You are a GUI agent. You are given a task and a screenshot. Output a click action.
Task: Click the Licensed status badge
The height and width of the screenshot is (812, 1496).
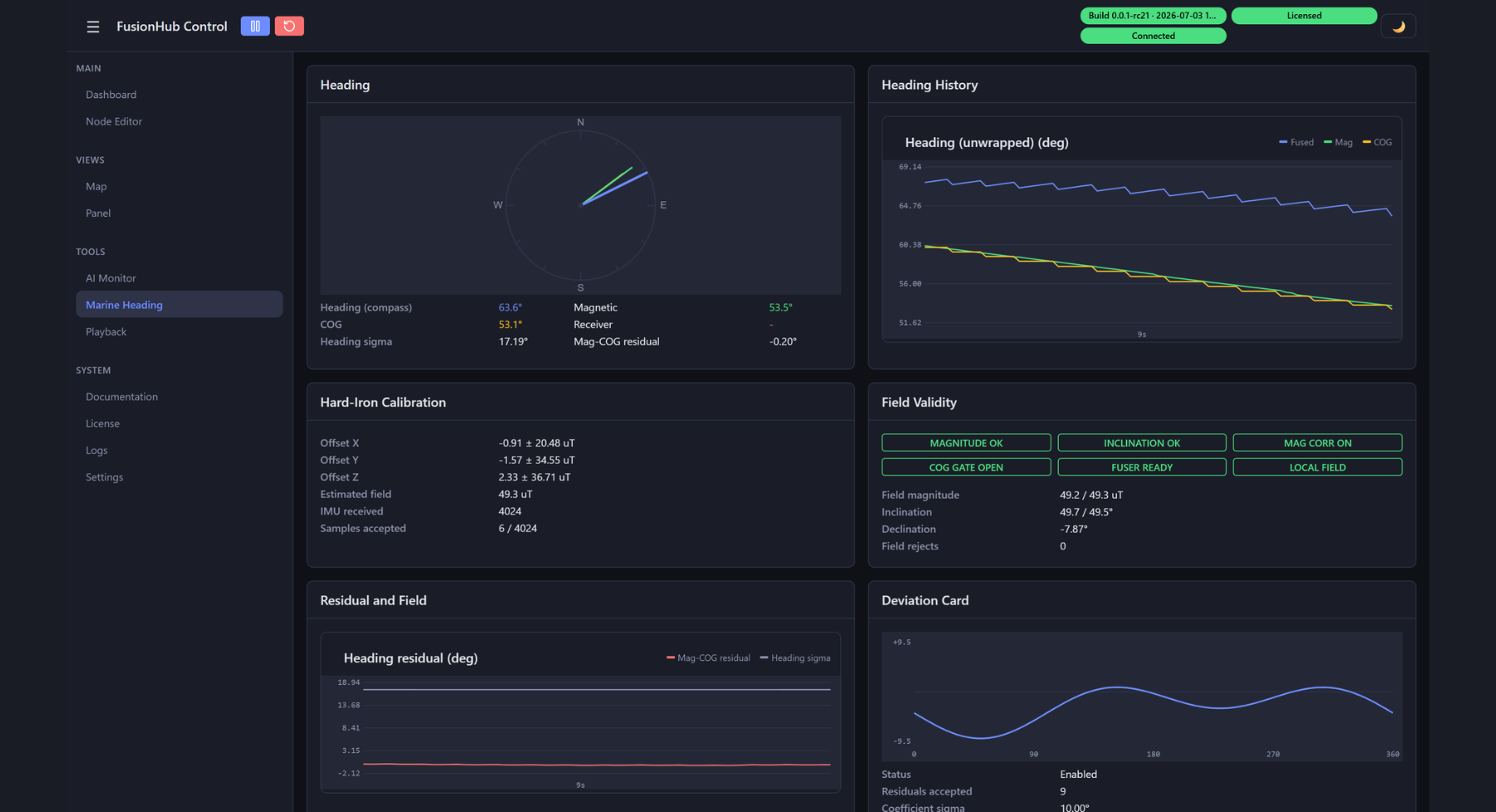pos(1304,16)
